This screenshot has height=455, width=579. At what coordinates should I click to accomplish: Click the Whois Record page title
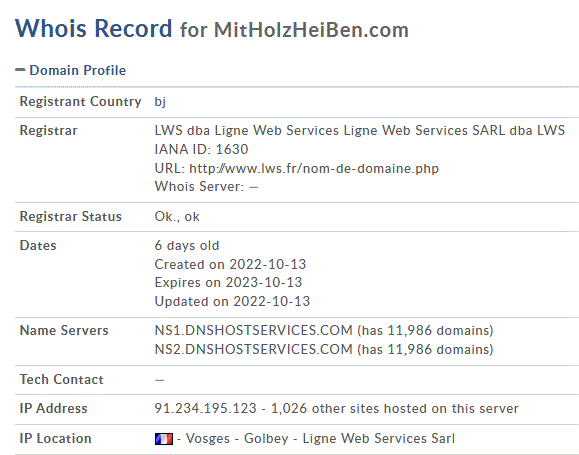[93, 28]
